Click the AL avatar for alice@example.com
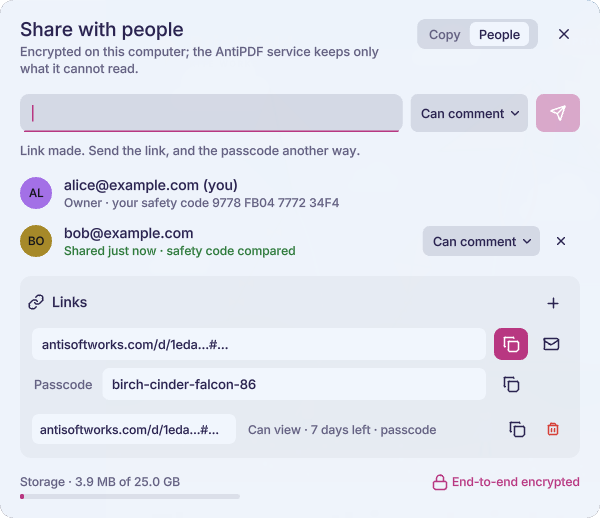 pyautogui.click(x=36, y=193)
